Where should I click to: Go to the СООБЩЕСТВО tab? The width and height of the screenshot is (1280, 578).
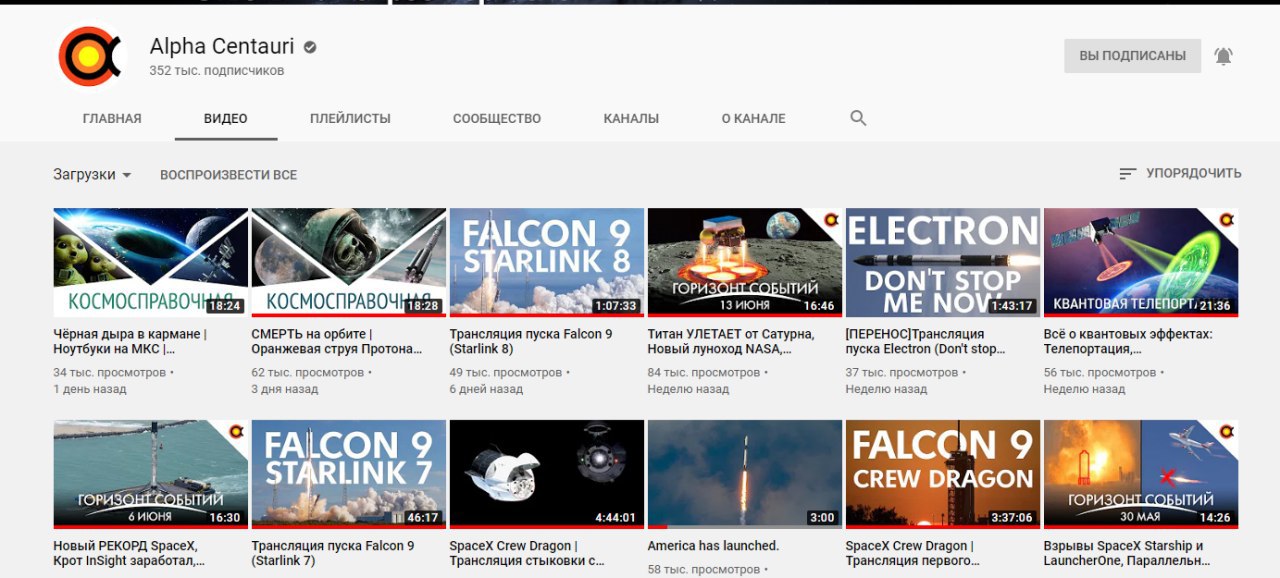pos(497,118)
